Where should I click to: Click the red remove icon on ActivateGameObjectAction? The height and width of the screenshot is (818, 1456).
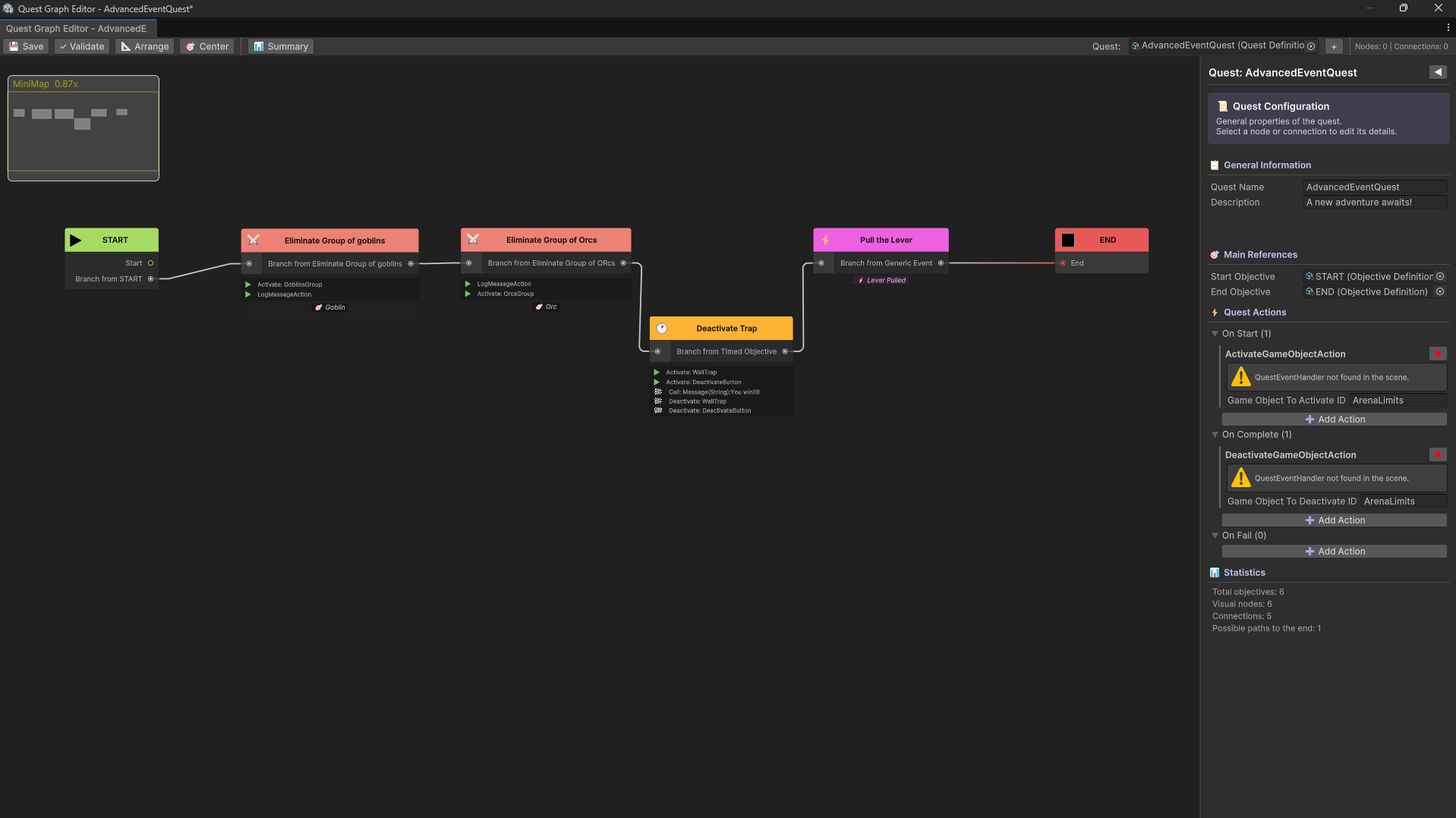coord(1437,354)
